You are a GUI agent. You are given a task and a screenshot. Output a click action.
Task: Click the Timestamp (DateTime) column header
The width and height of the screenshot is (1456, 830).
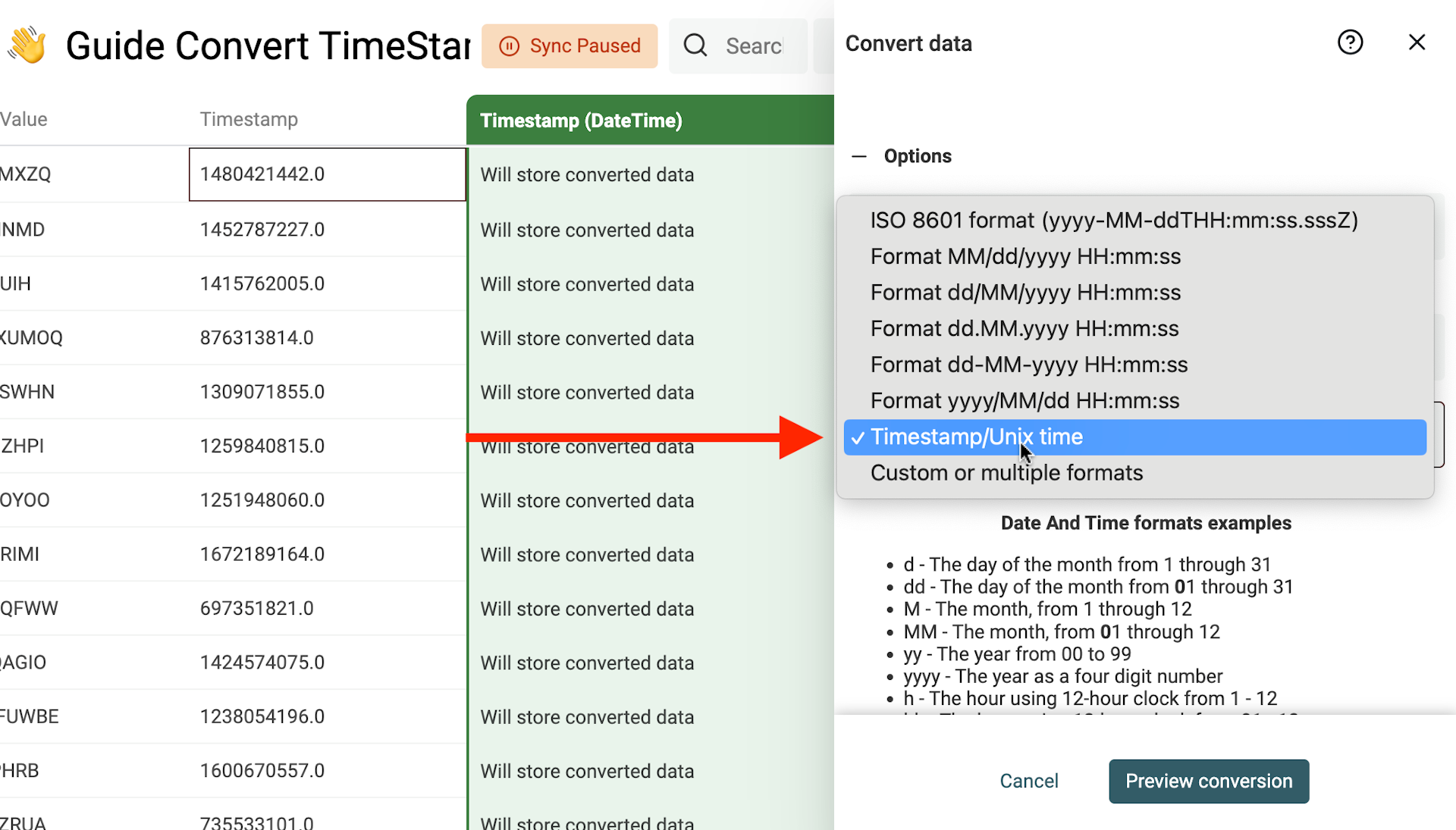click(581, 120)
